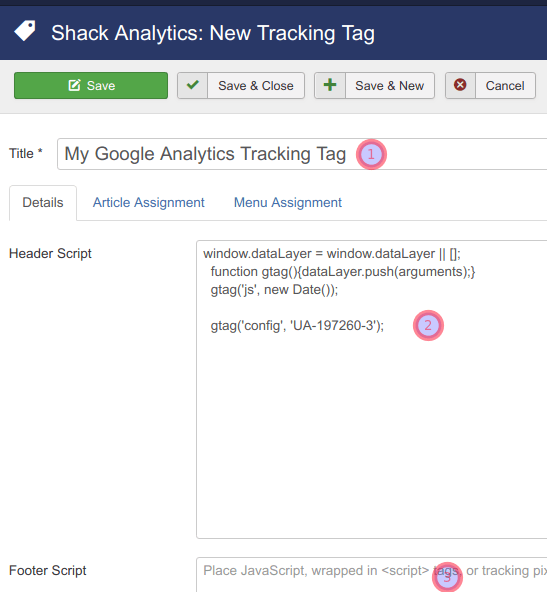This screenshot has width=547, height=592.
Task: Click inside the Header Script textarea
Action: [371, 390]
